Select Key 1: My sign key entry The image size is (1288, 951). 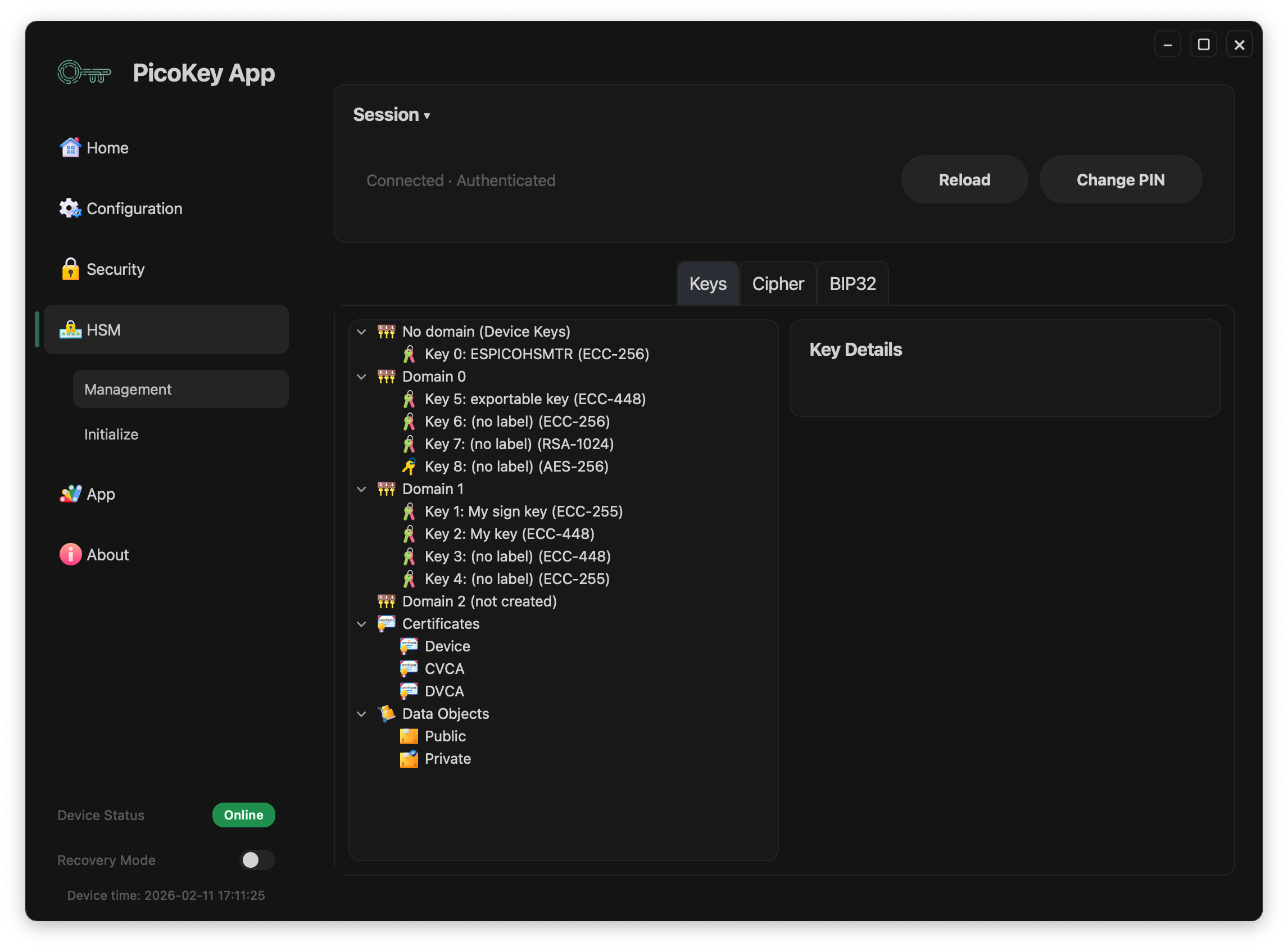click(x=523, y=512)
